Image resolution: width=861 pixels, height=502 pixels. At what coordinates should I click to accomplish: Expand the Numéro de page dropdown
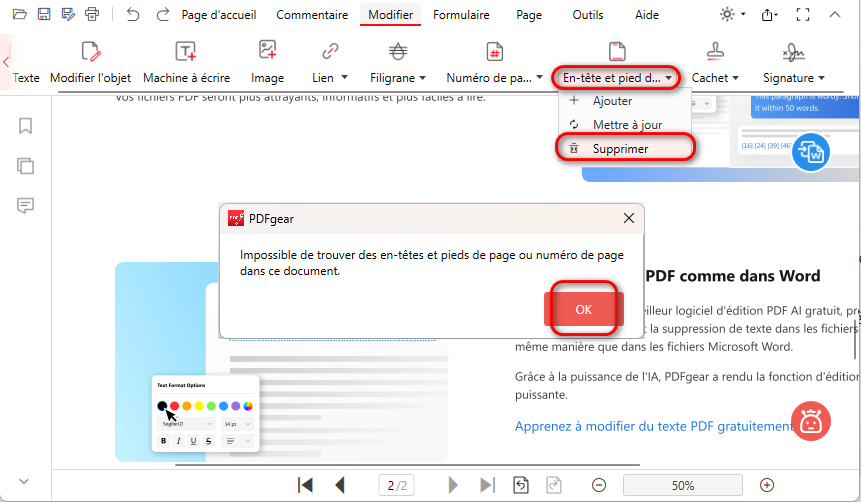539,77
